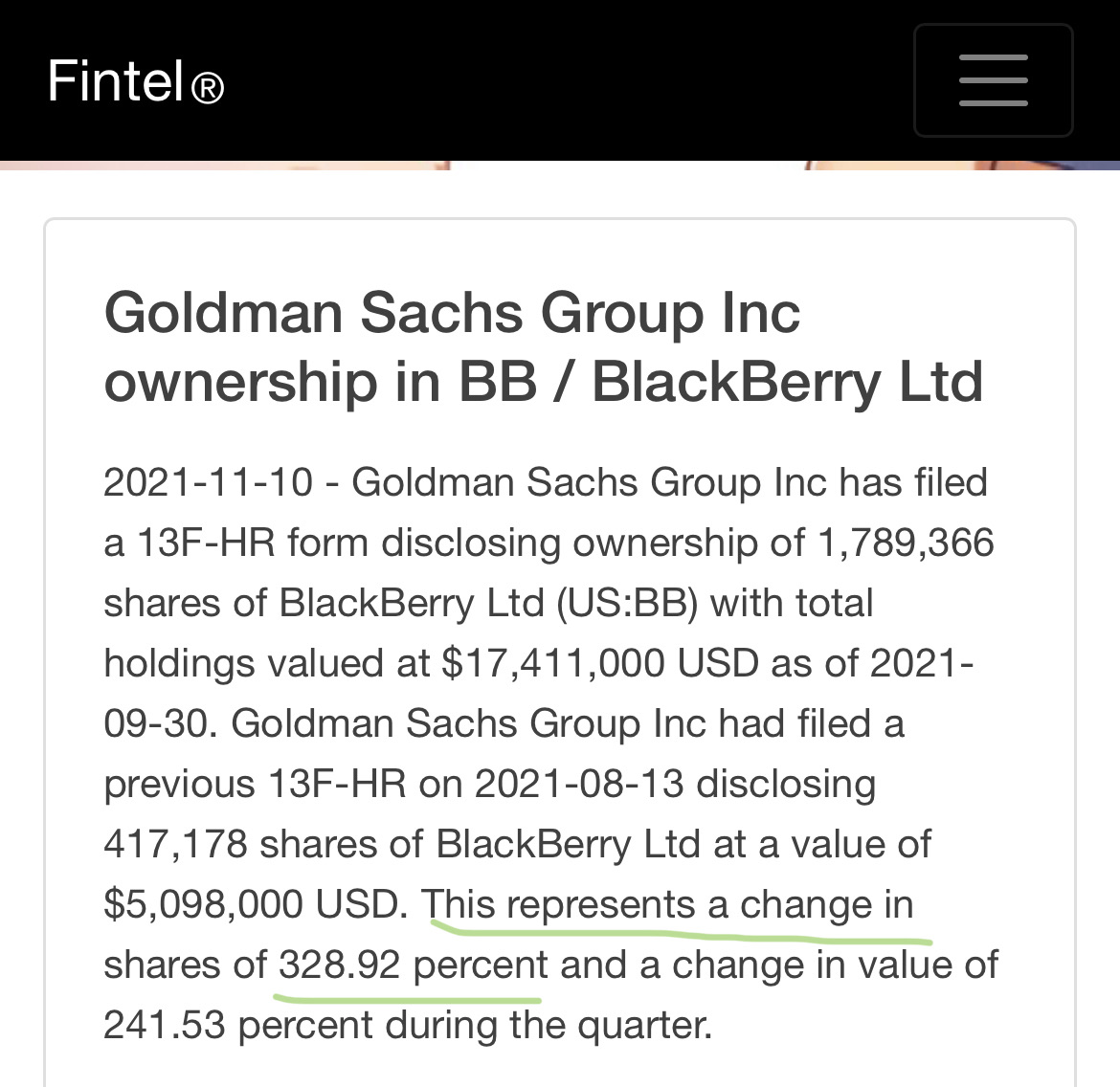The width and height of the screenshot is (1120, 1087).
Task: Click the $17,411,000 holdings value
Action: pos(553,663)
